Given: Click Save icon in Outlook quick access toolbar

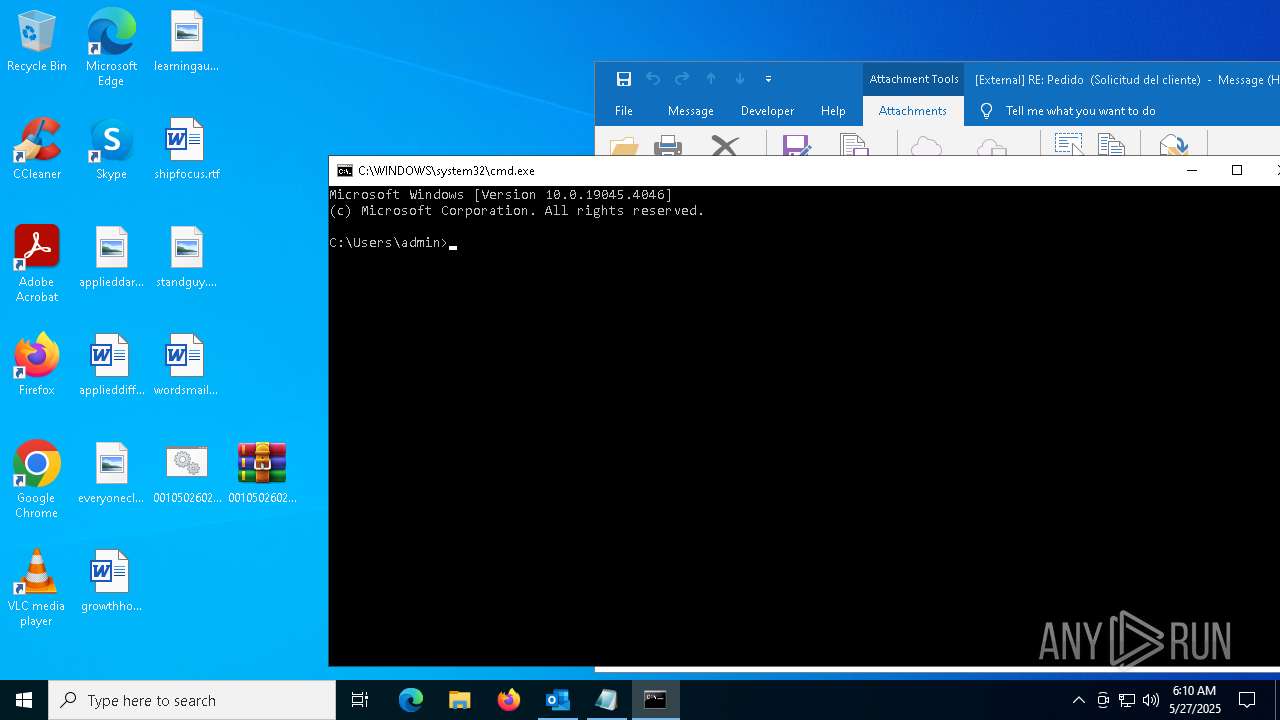Looking at the screenshot, I should coord(623,79).
